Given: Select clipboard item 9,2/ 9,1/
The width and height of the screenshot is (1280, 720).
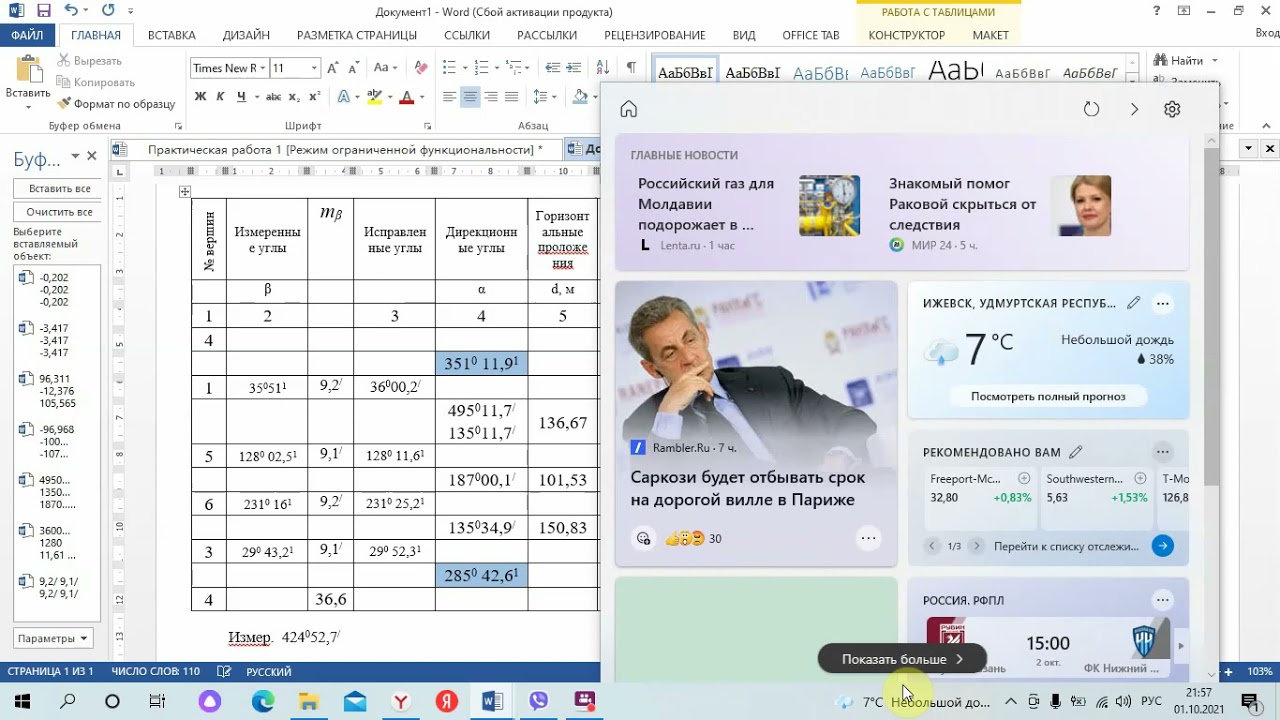Looking at the screenshot, I should [x=57, y=588].
